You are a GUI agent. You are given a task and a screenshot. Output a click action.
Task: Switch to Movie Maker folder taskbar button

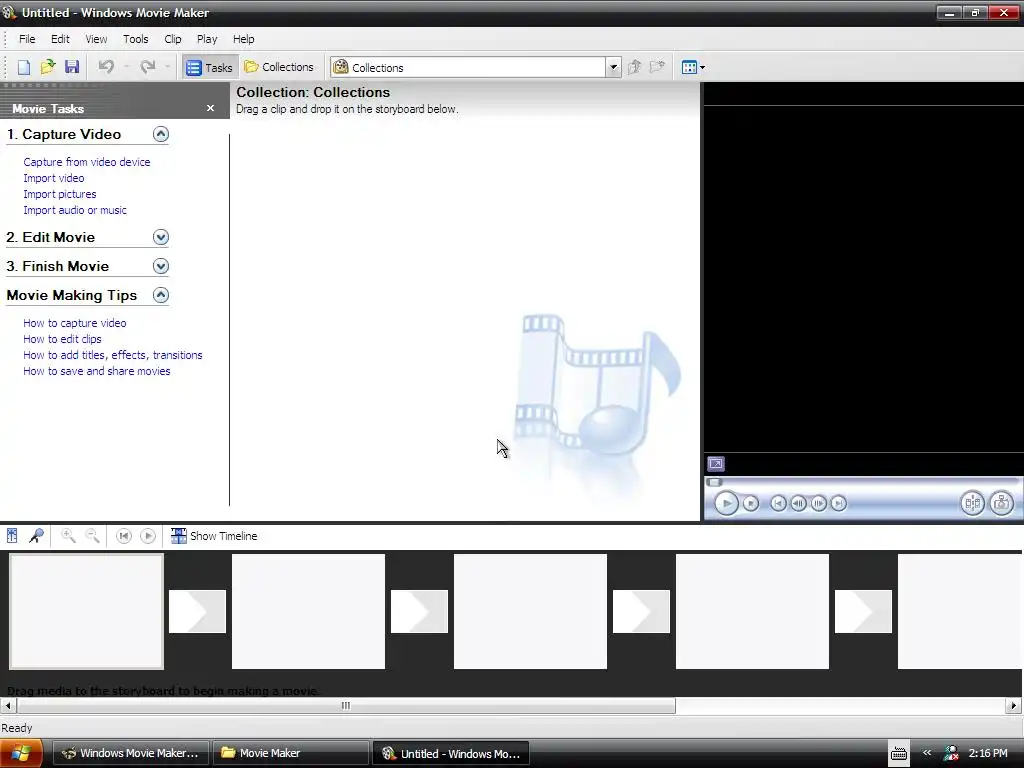pyautogui.click(x=291, y=753)
